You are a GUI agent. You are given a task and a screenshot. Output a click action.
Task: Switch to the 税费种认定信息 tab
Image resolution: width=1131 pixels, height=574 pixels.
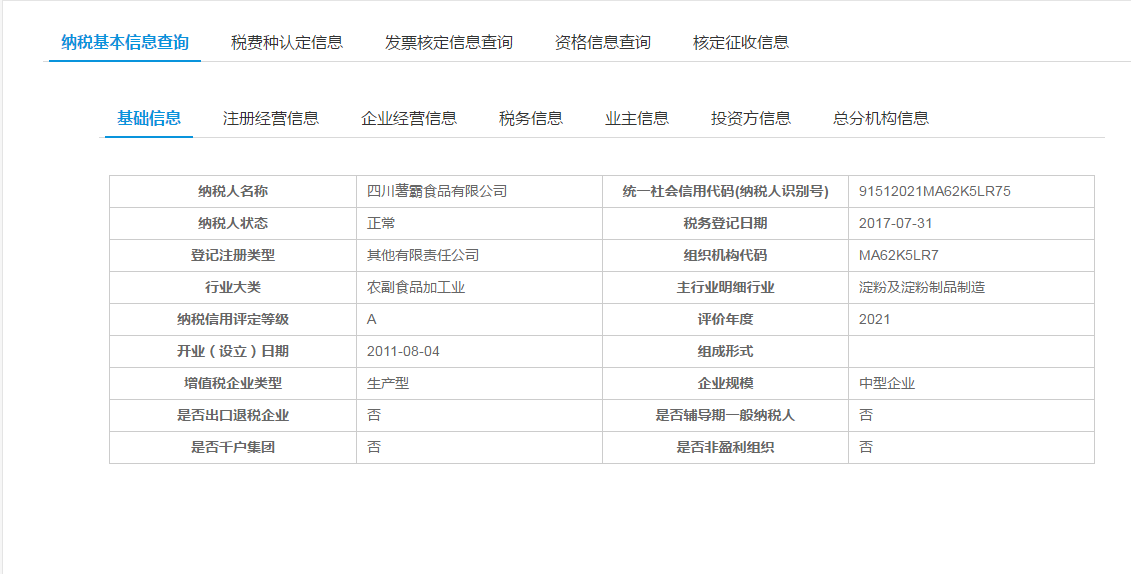(287, 42)
